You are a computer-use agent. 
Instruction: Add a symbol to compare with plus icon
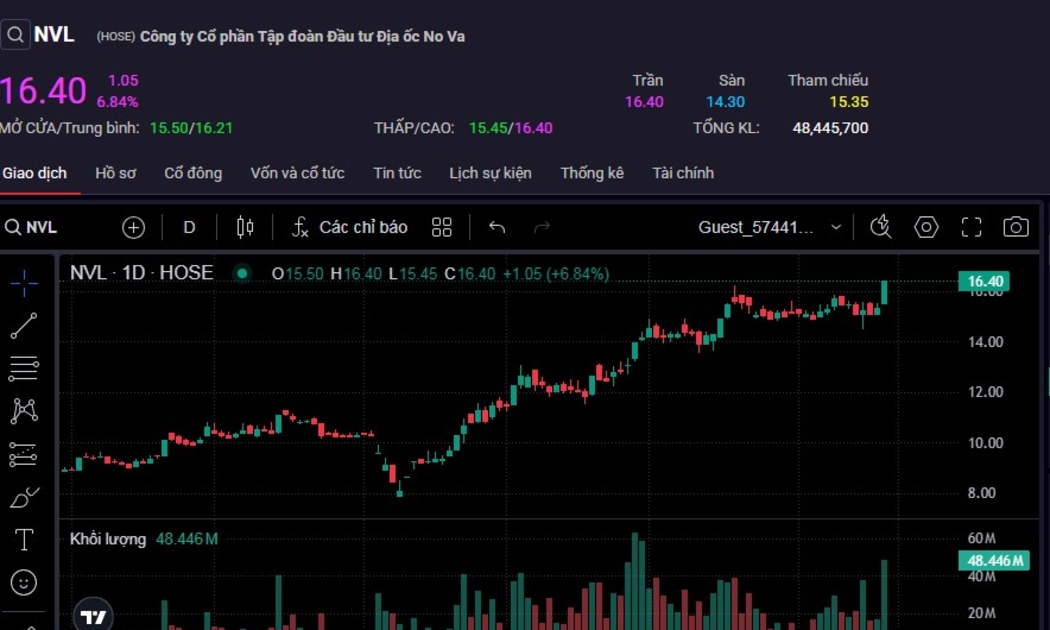pos(133,227)
